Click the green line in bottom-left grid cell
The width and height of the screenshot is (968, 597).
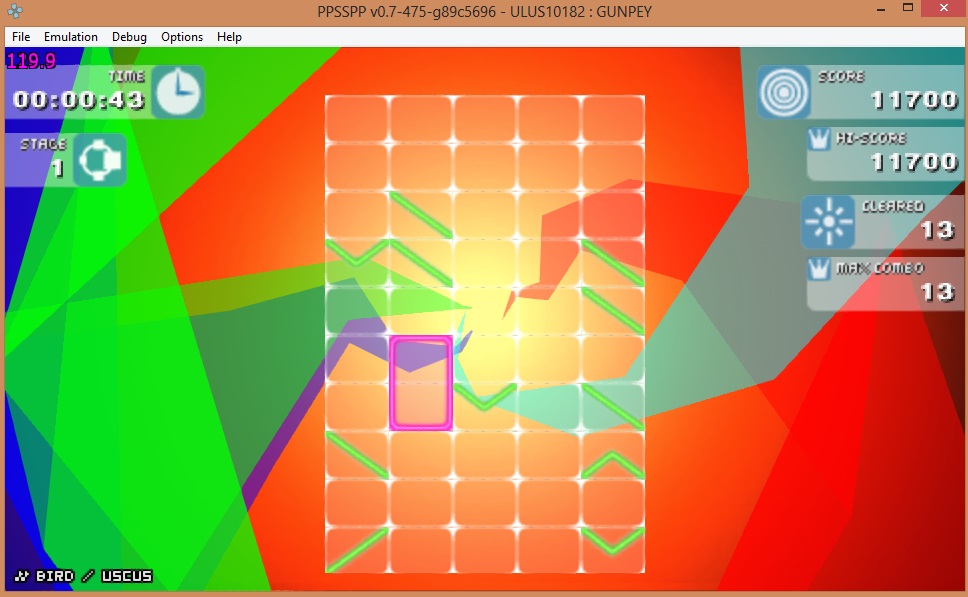pyautogui.click(x=356, y=550)
